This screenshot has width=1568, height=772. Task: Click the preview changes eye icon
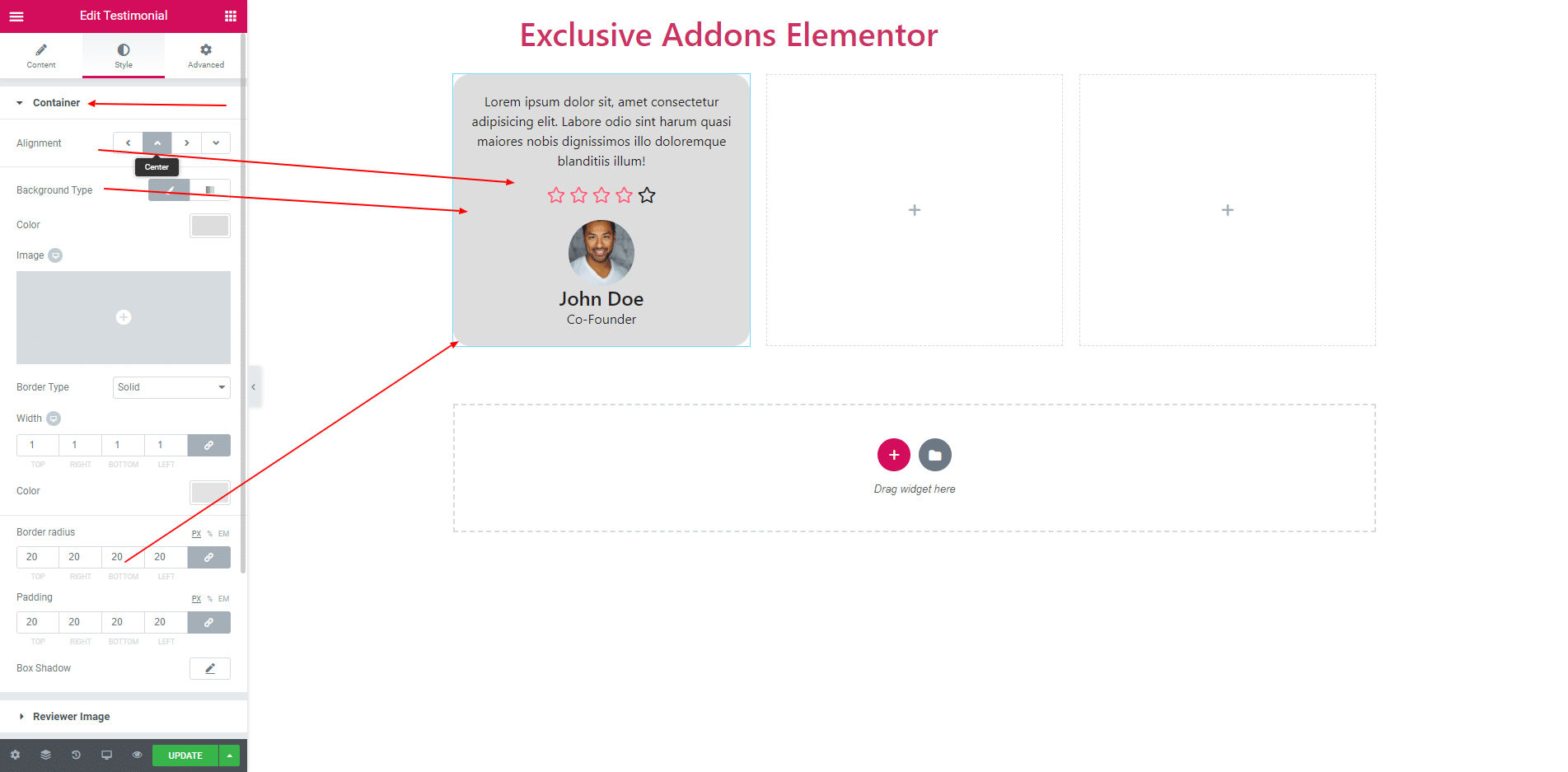pyautogui.click(x=137, y=755)
